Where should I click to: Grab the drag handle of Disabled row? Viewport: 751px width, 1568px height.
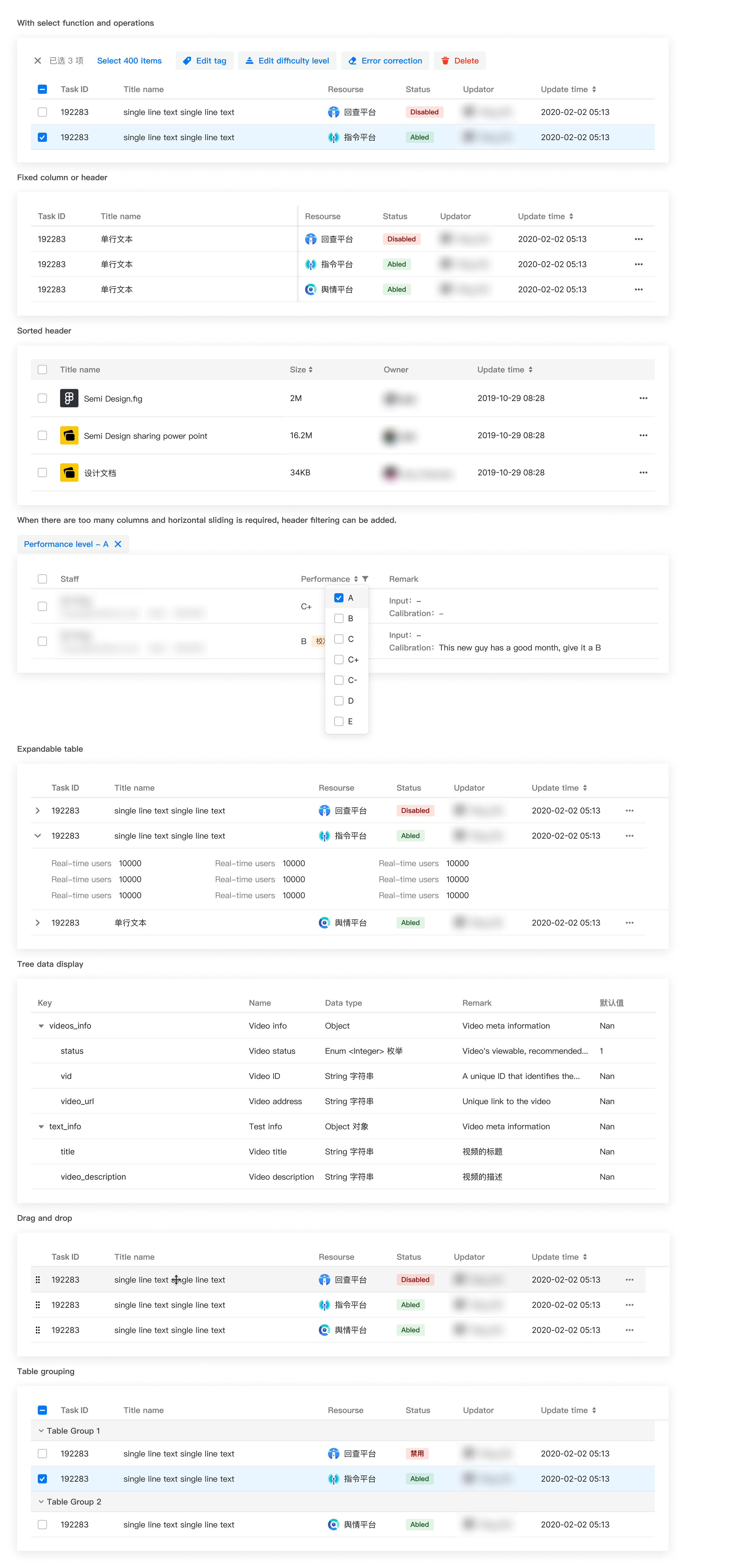coord(38,1280)
